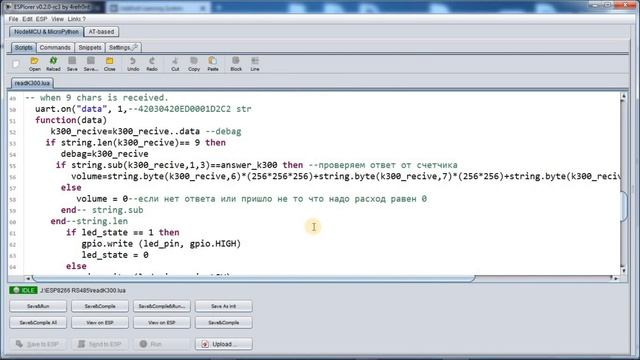Screen dimensions: 640x360
Task: Undo the last edit
Action: (x=133, y=64)
